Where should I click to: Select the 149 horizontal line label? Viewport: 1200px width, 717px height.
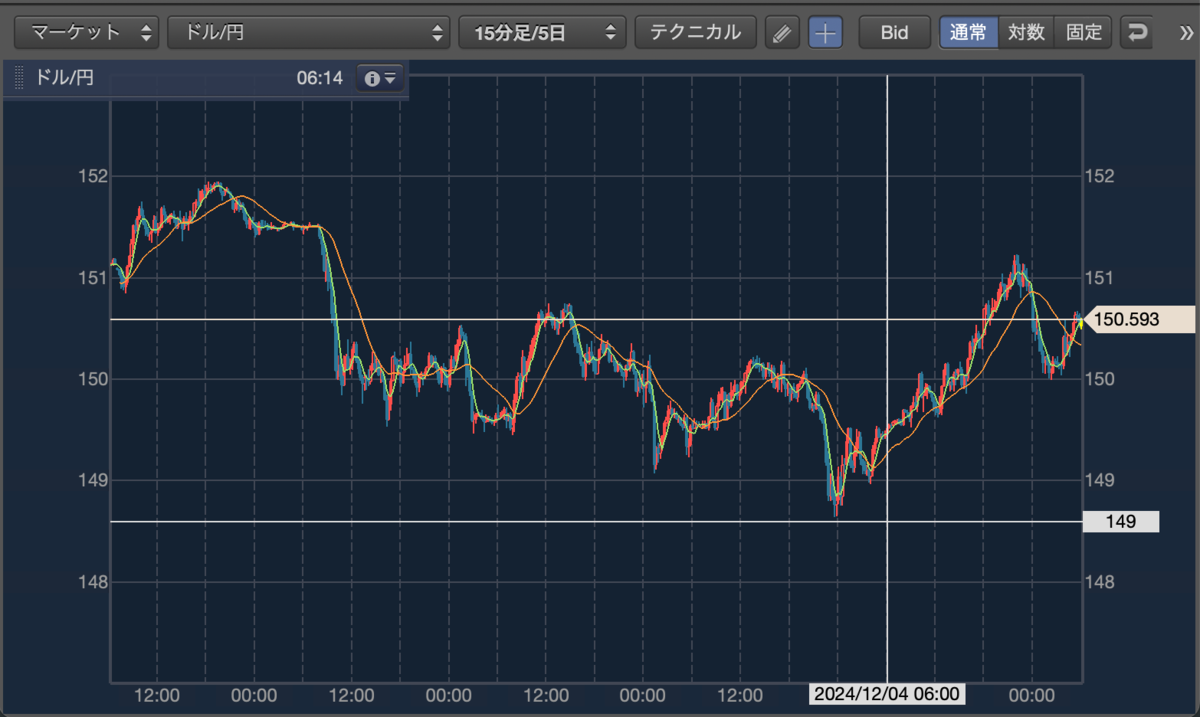(1121, 521)
